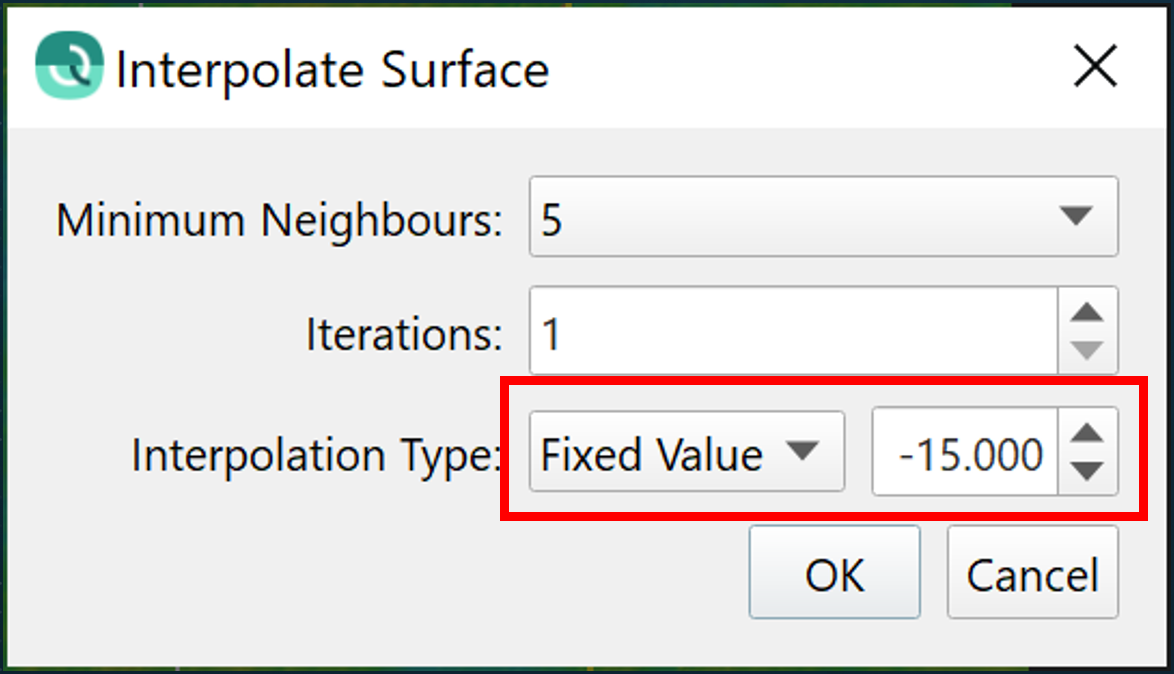The width and height of the screenshot is (1174, 674).
Task: Click the Minimum Neighbours dropdown arrow
Action: [x=1076, y=217]
